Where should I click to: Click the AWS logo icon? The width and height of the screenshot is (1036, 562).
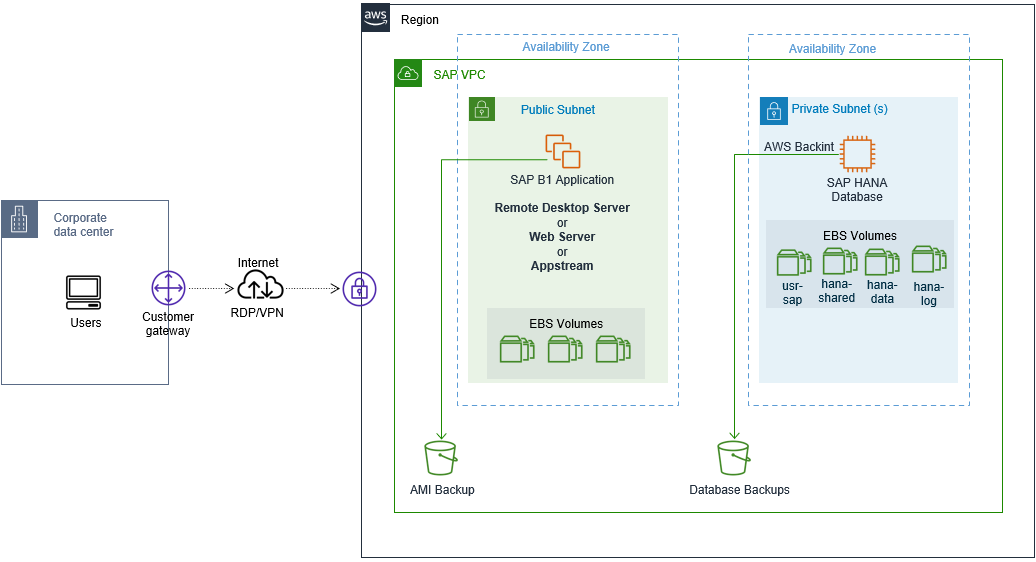click(376, 18)
